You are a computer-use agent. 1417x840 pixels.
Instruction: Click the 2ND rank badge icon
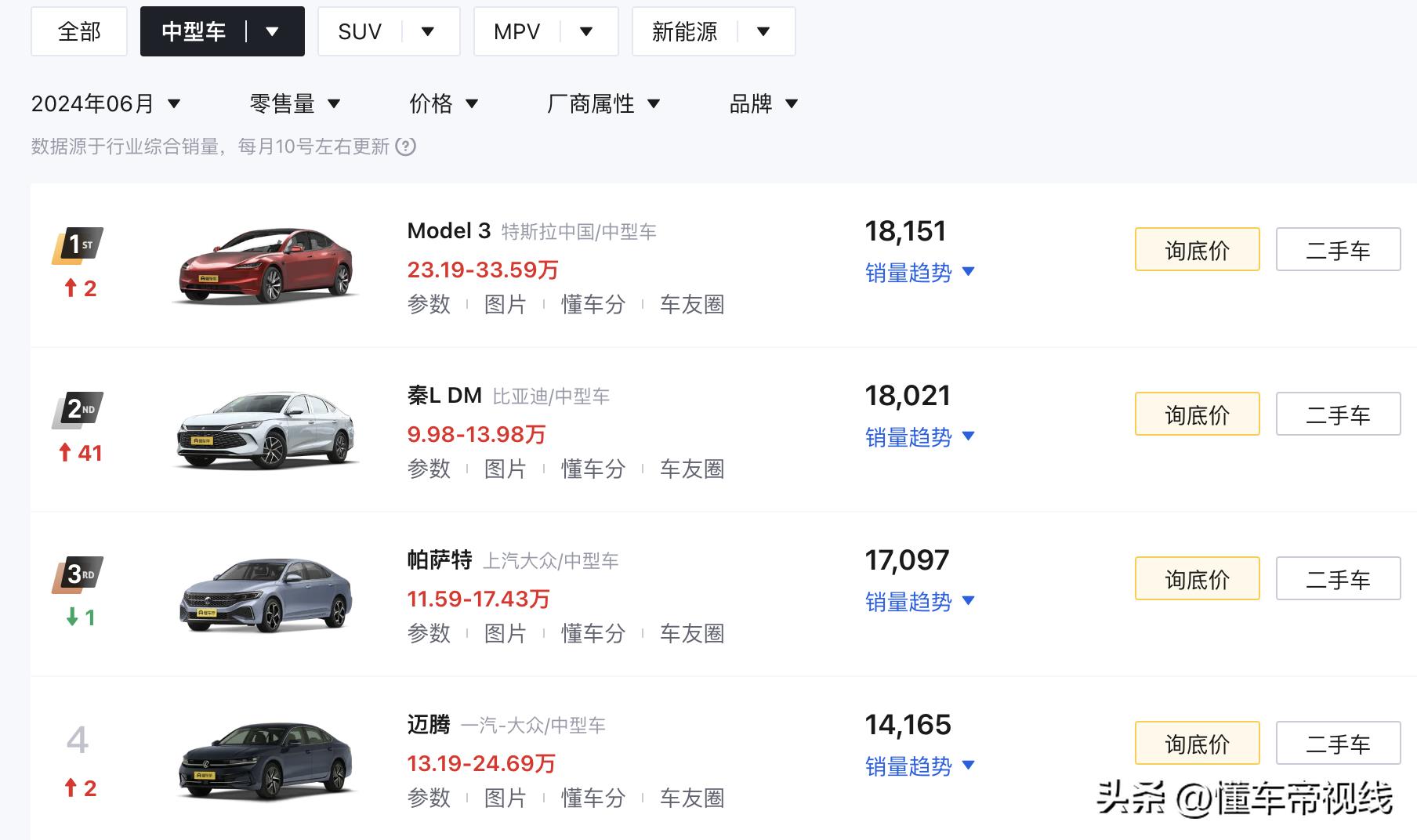[x=78, y=410]
